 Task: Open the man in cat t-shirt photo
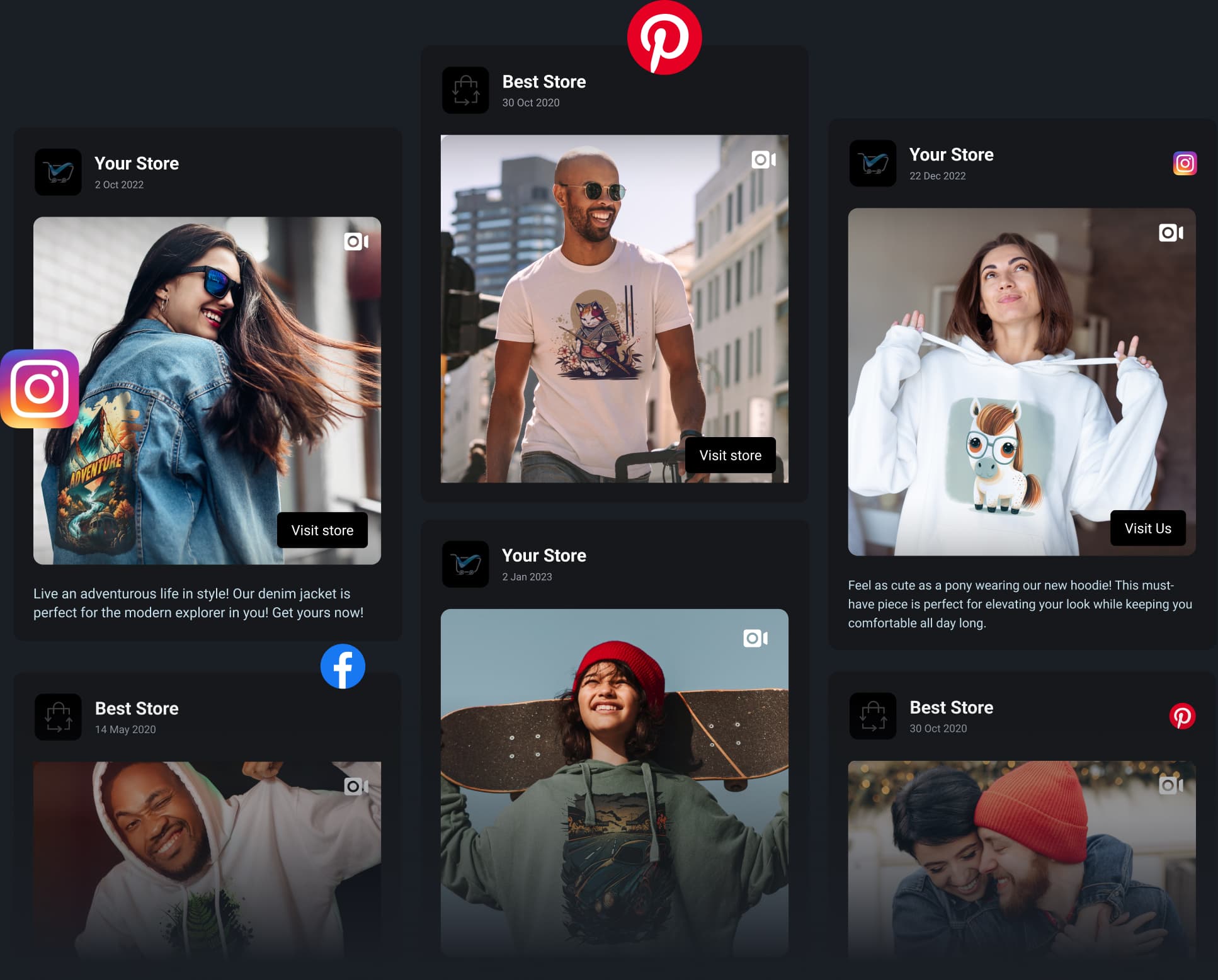pos(615,309)
